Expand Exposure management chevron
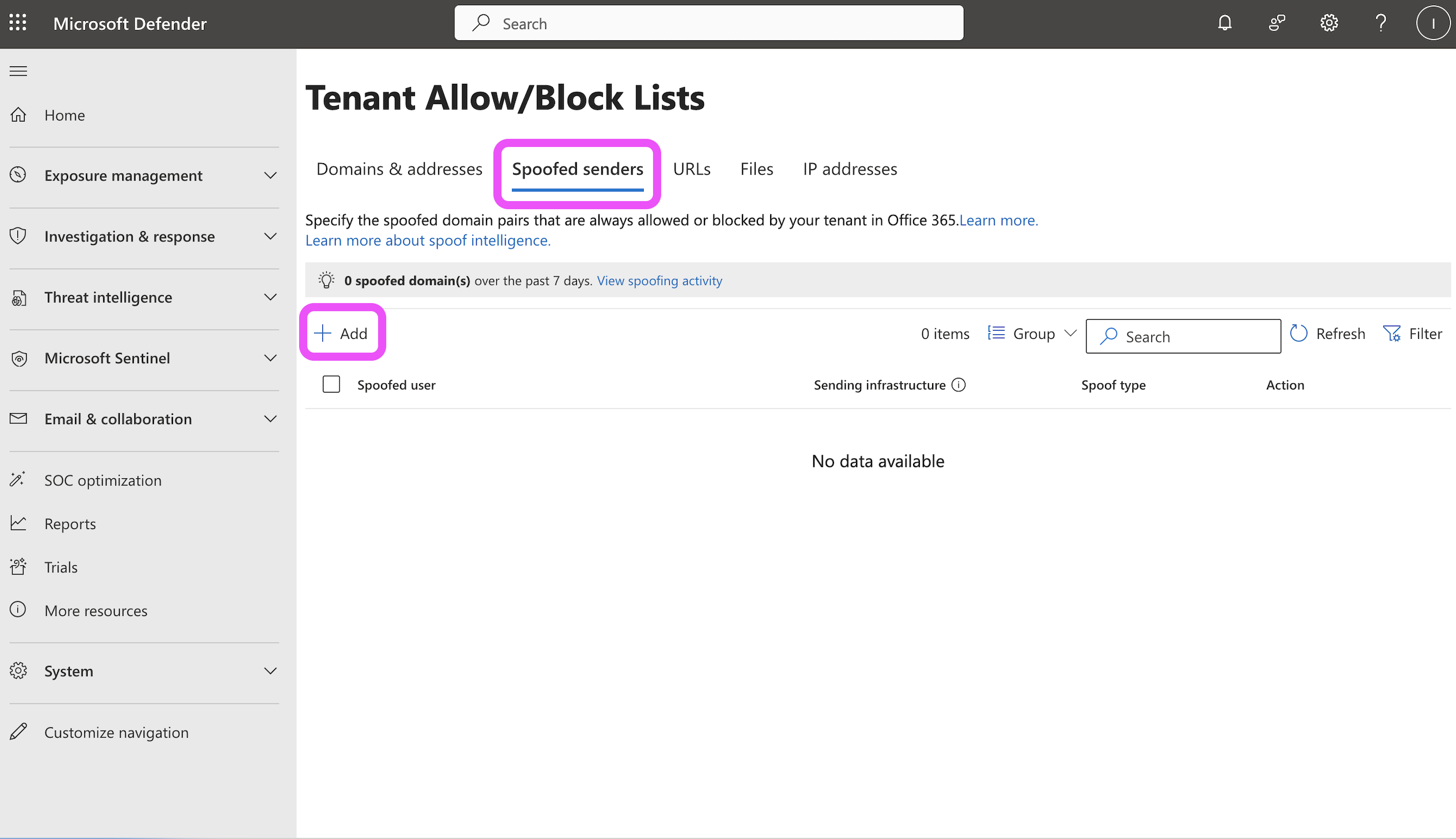Image resolution: width=1456 pixels, height=839 pixels. pos(270,175)
